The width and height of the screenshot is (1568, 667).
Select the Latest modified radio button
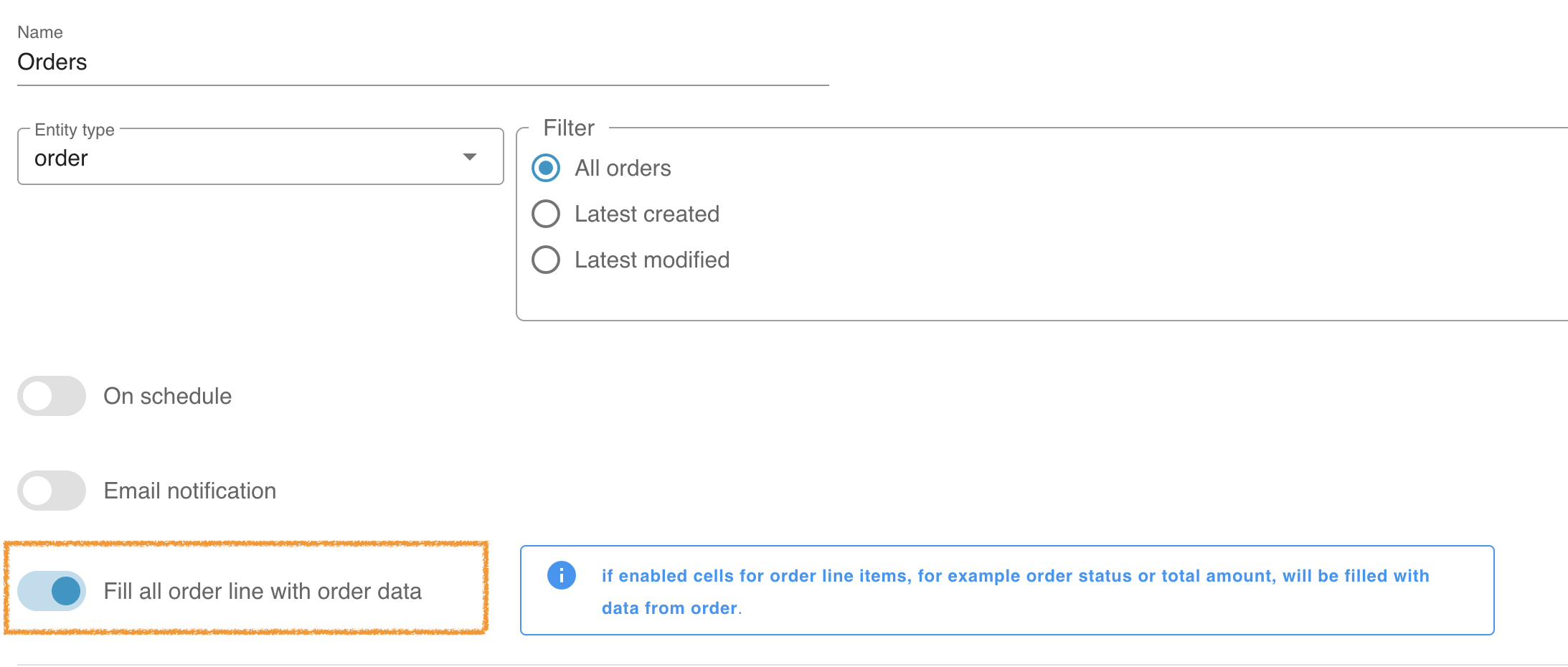546,260
